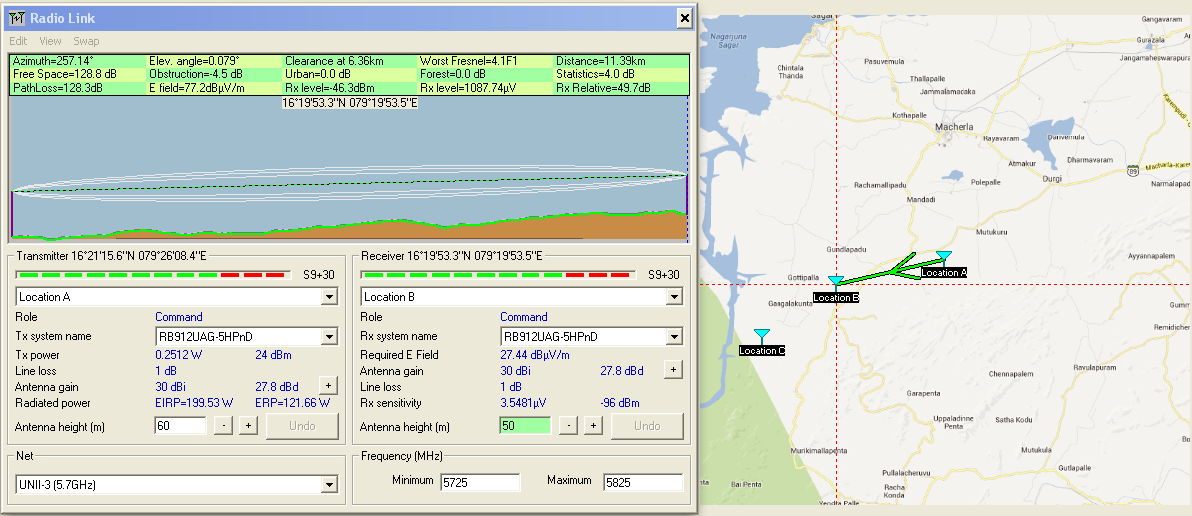Image resolution: width=1192 pixels, height=516 pixels.
Task: Click the Radio Link title bar icon
Action: (17, 17)
